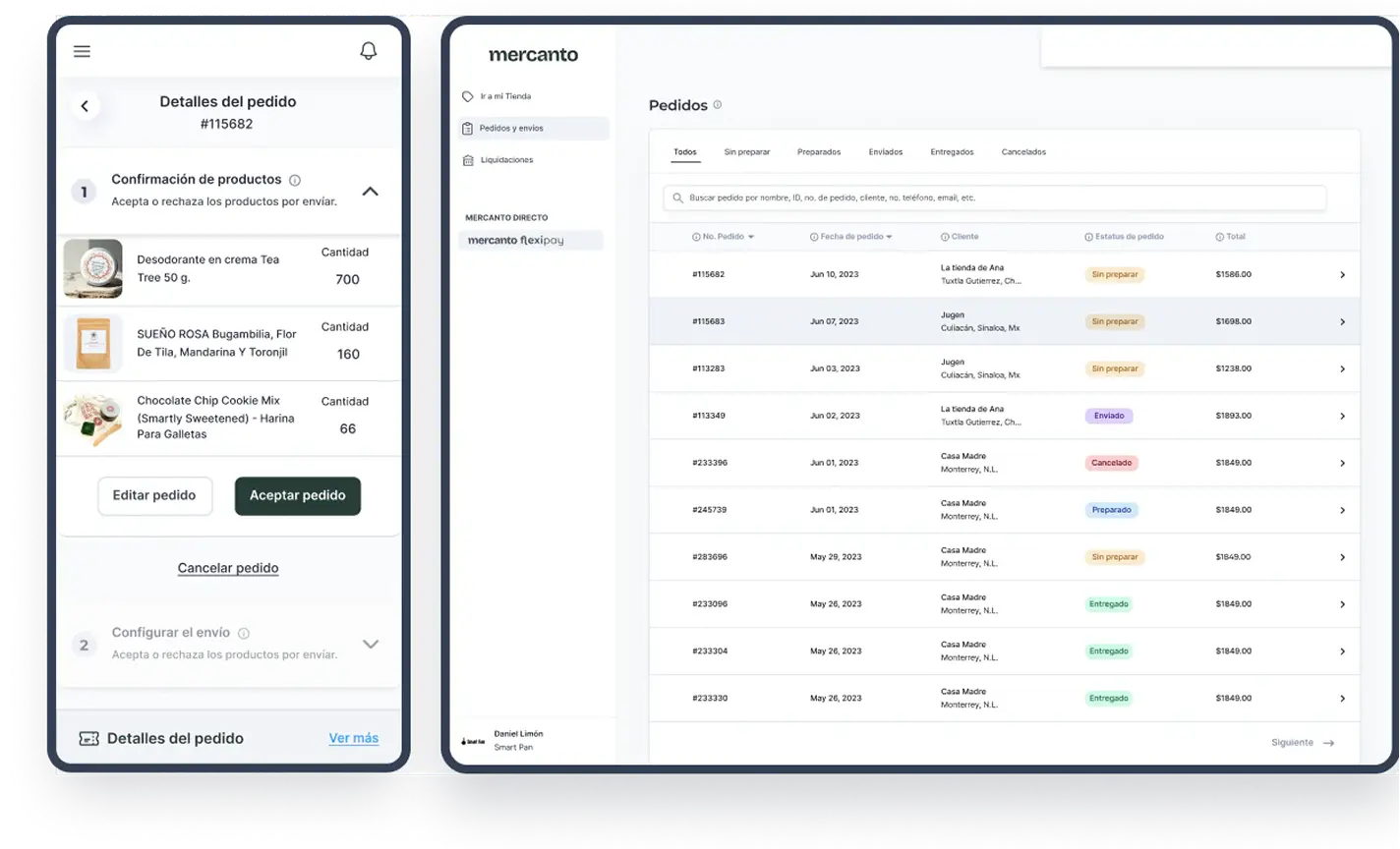Viewport: 1400px width, 849px height.
Task: Click the Editar pedido button
Action: coord(154,496)
